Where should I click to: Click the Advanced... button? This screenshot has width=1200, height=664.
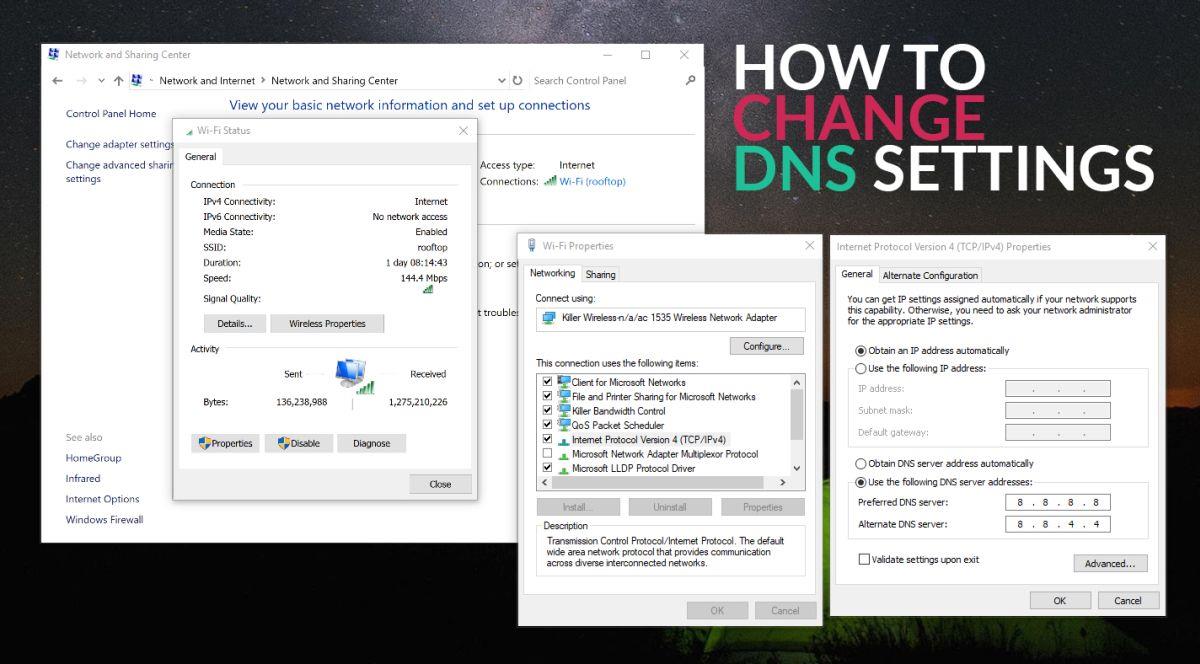tap(1110, 564)
